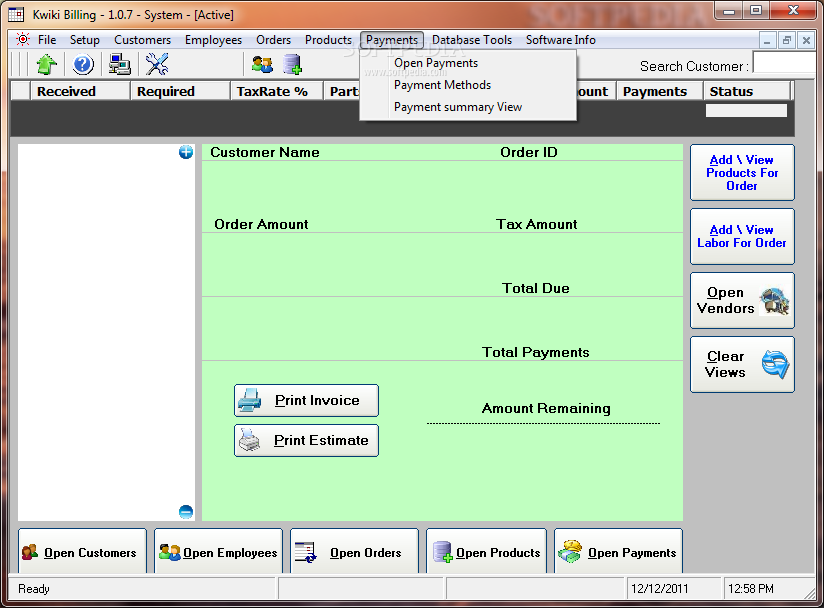Click Add \ View Labor For Order
The width and height of the screenshot is (824, 608).
coord(742,236)
